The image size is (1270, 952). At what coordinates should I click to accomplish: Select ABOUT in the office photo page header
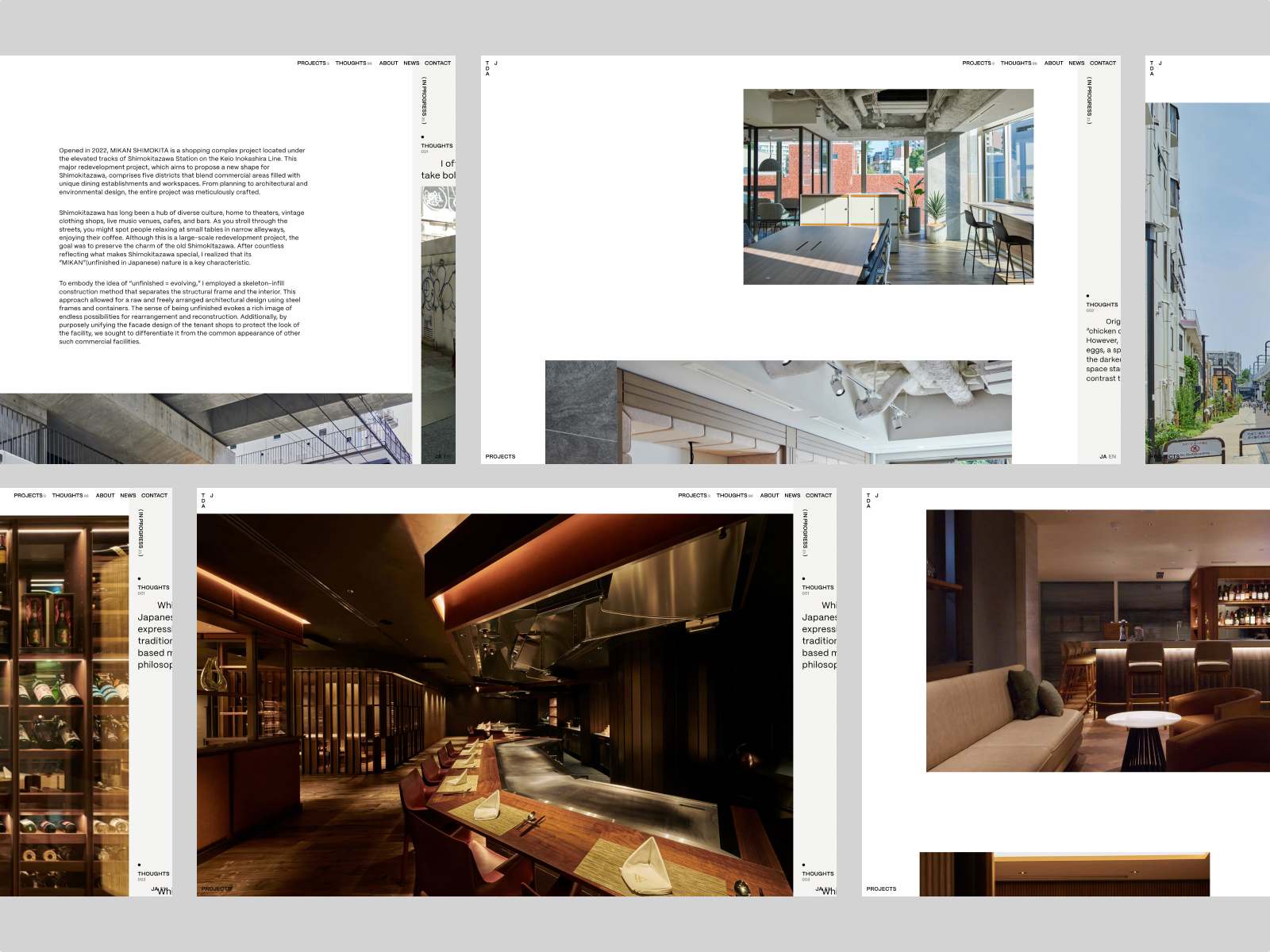click(x=1053, y=63)
